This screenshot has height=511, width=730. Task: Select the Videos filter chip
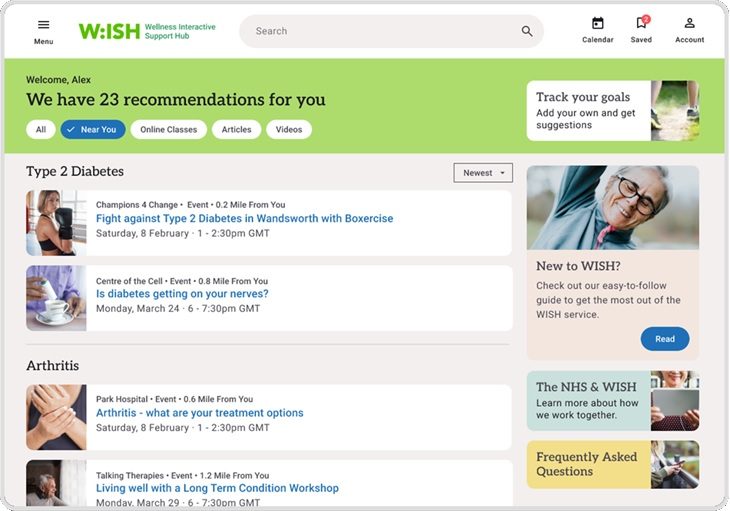click(289, 129)
